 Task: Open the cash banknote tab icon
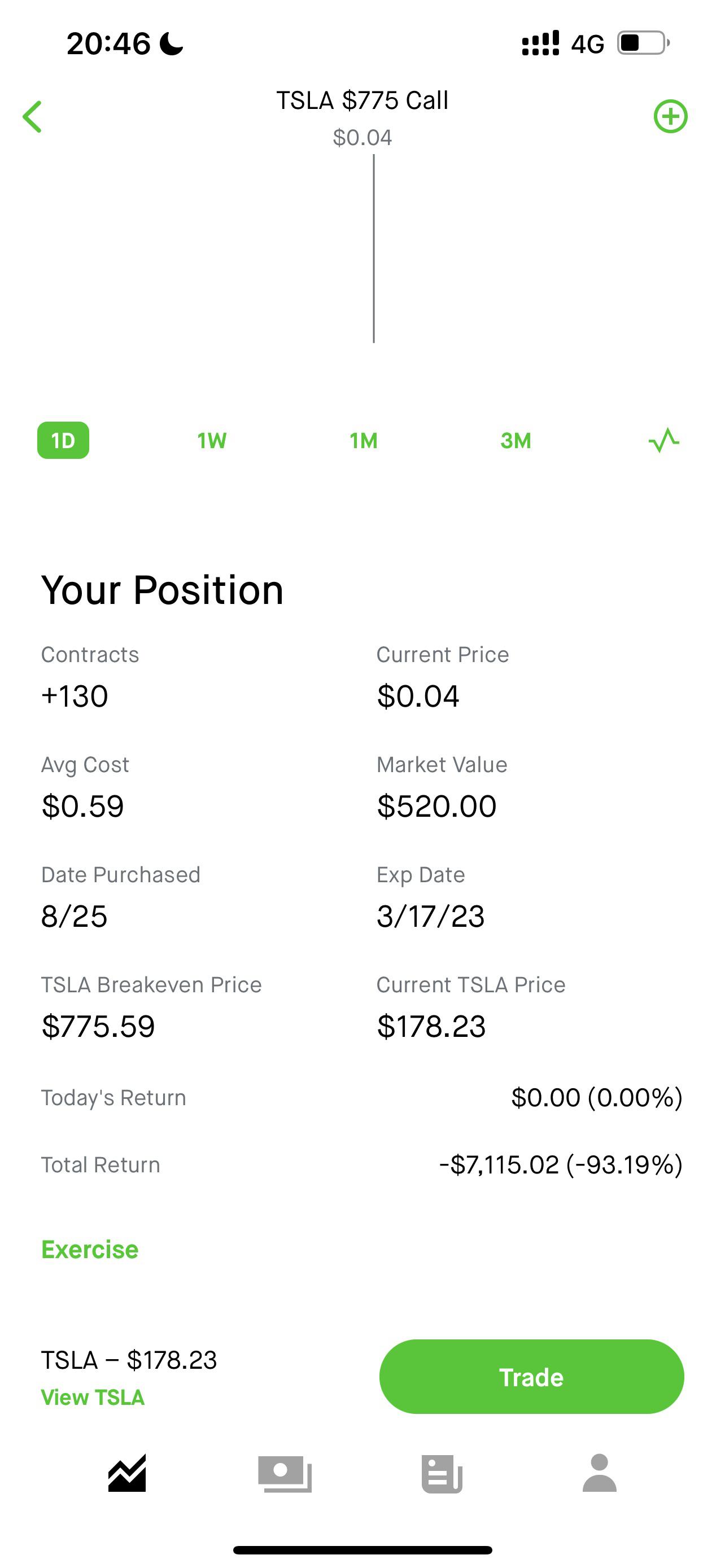285,1474
